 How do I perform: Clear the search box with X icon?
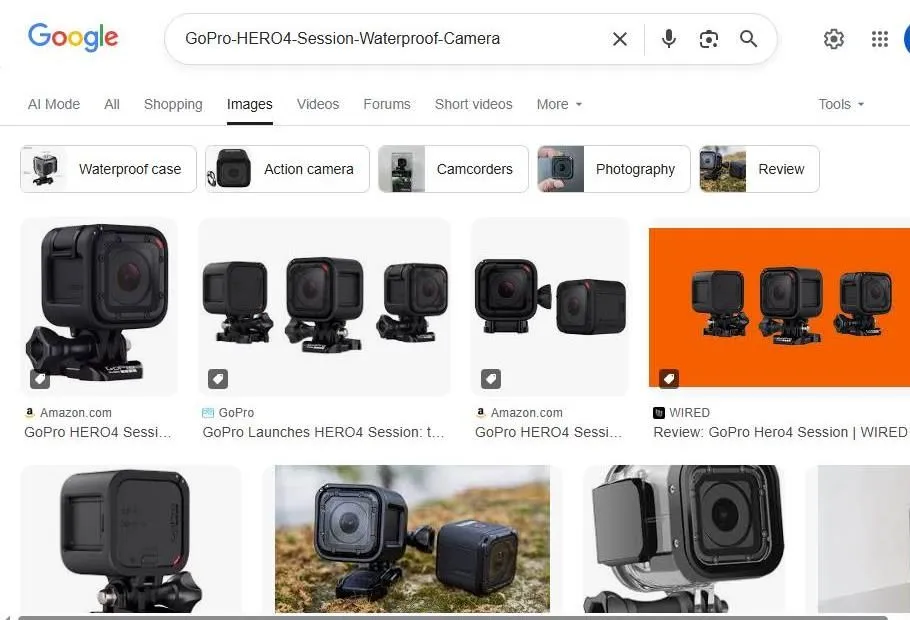pyautogui.click(x=620, y=39)
